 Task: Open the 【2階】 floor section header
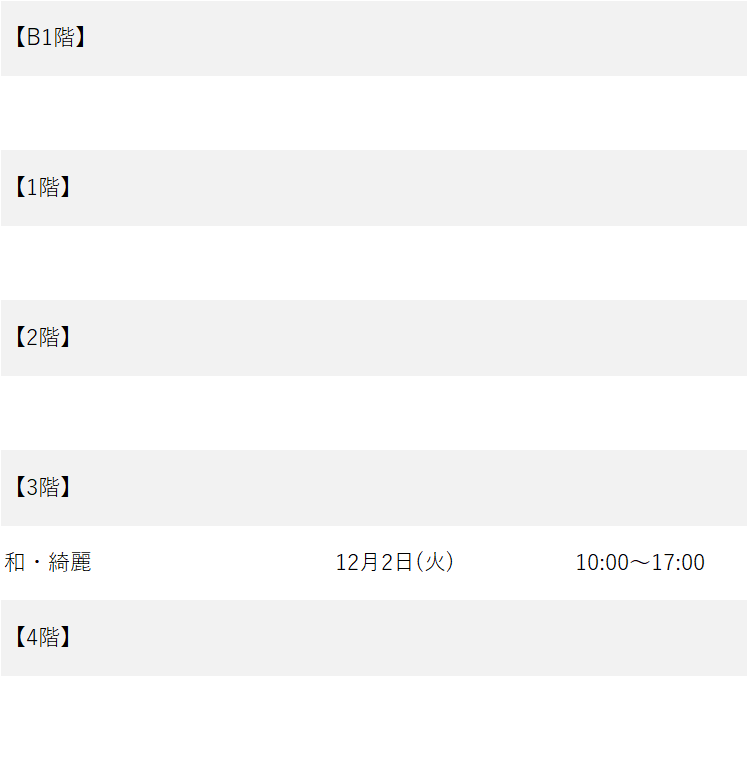[373, 338]
